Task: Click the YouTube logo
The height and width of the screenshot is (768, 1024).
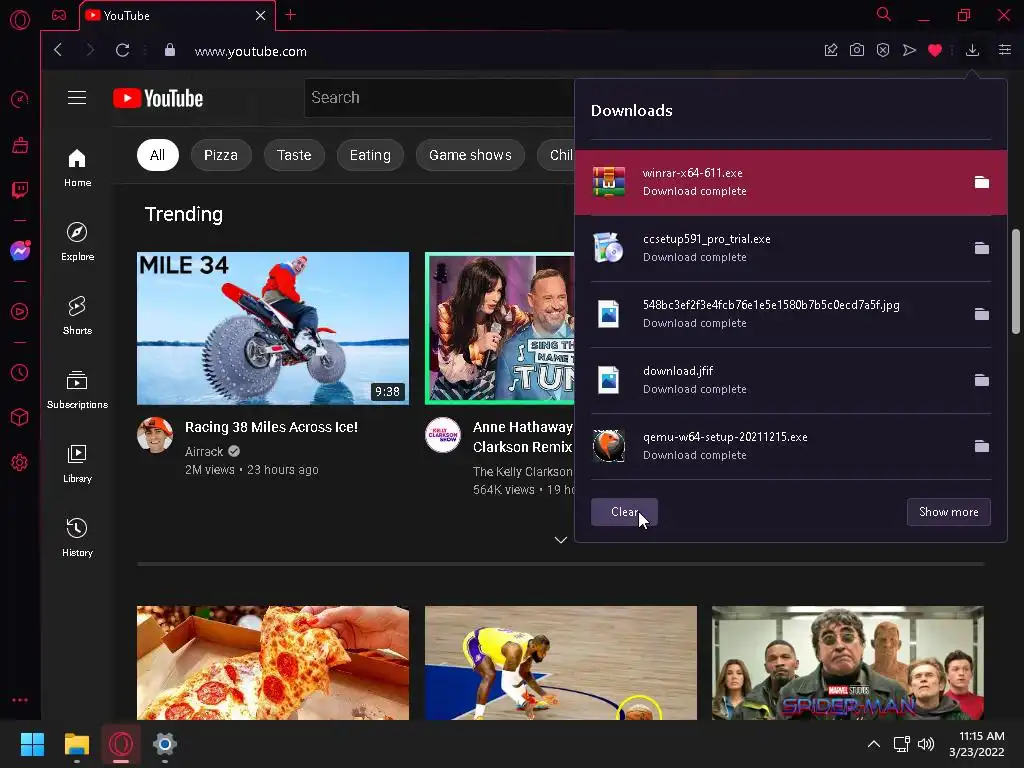Action: [x=158, y=98]
